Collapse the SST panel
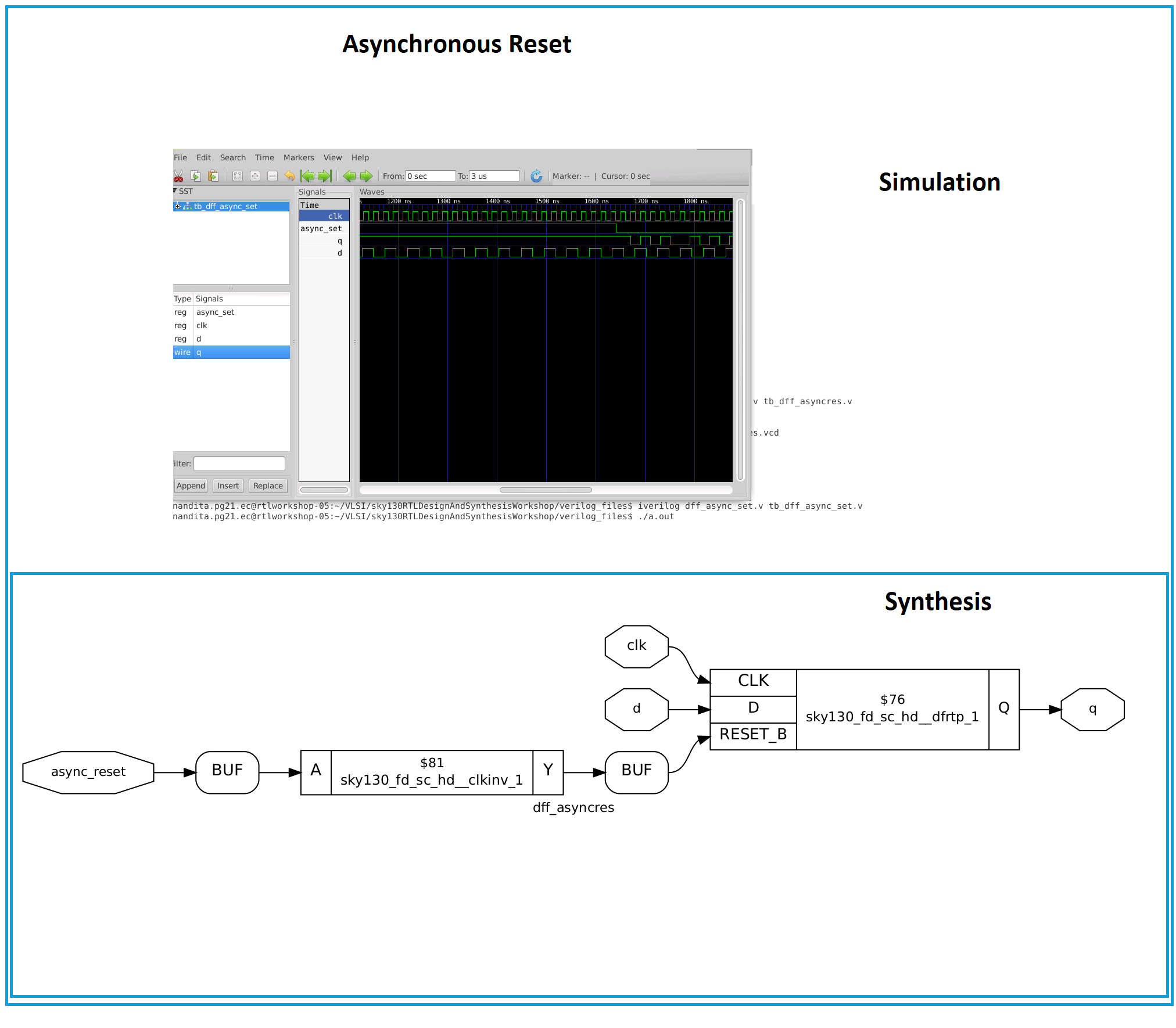 pyautogui.click(x=174, y=190)
